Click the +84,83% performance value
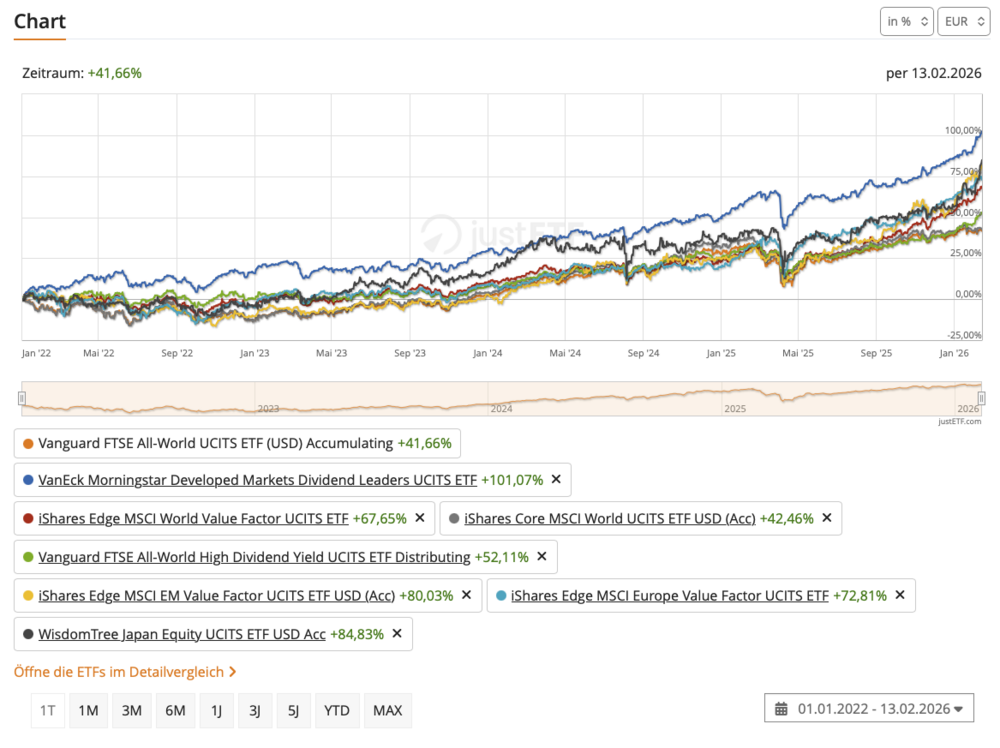Screen dimensions: 1000x748 click(x=357, y=634)
